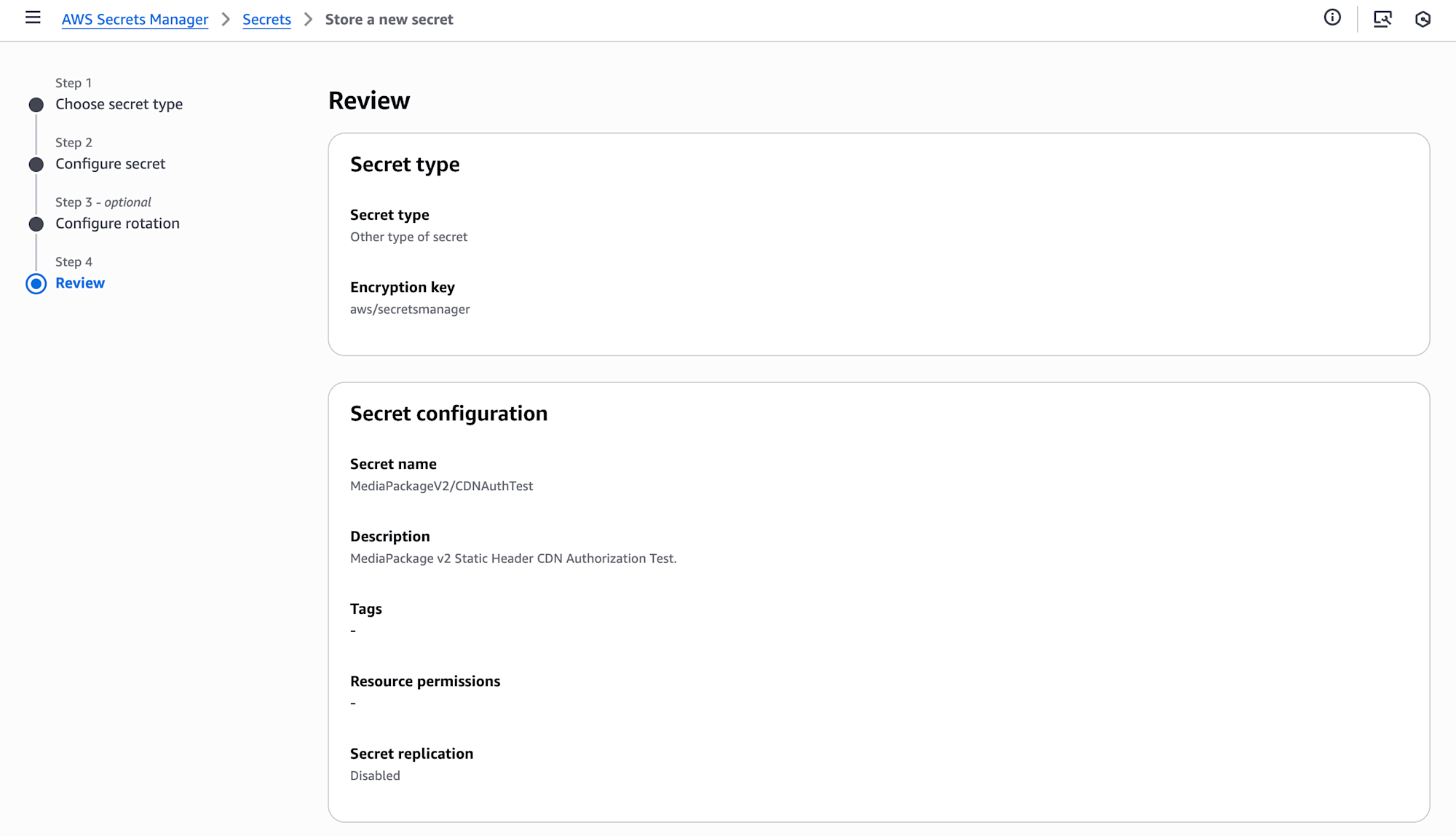Go back to Configure secret step
Screen dimensions: 1456x836
(110, 164)
